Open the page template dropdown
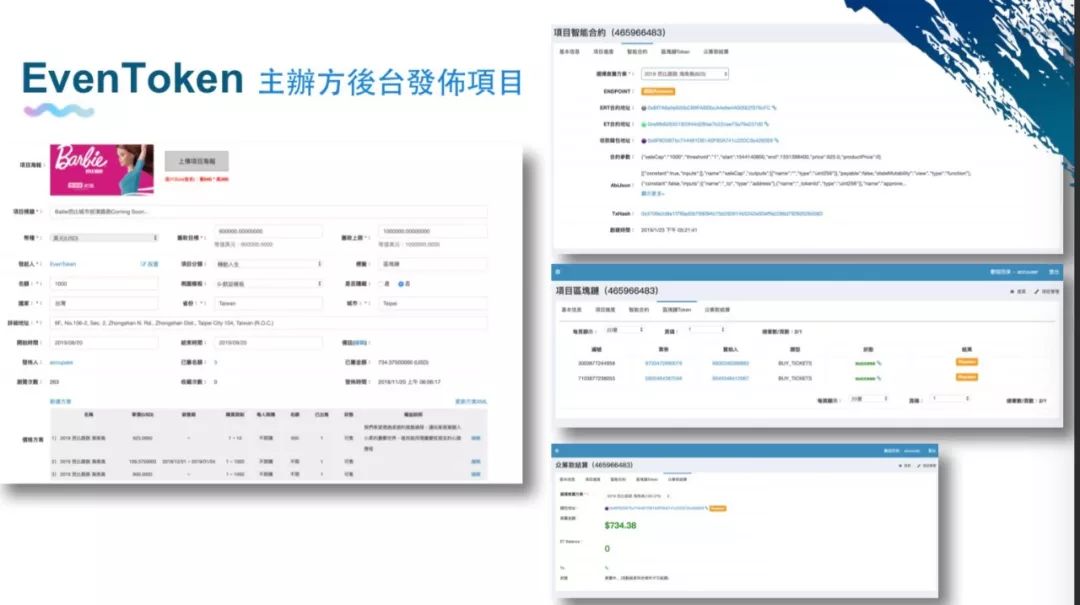1080x605 pixels. click(x=268, y=283)
